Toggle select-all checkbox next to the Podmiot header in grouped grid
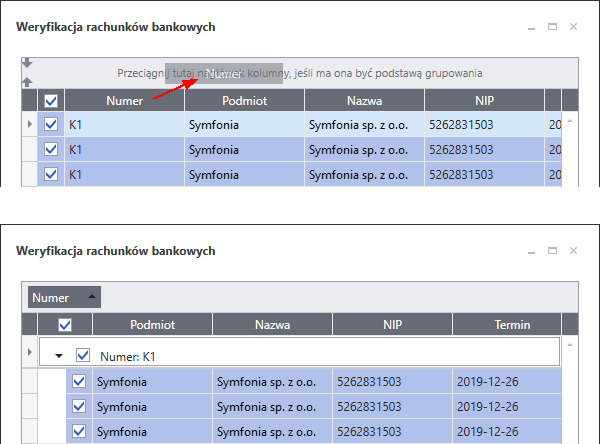 65,325
